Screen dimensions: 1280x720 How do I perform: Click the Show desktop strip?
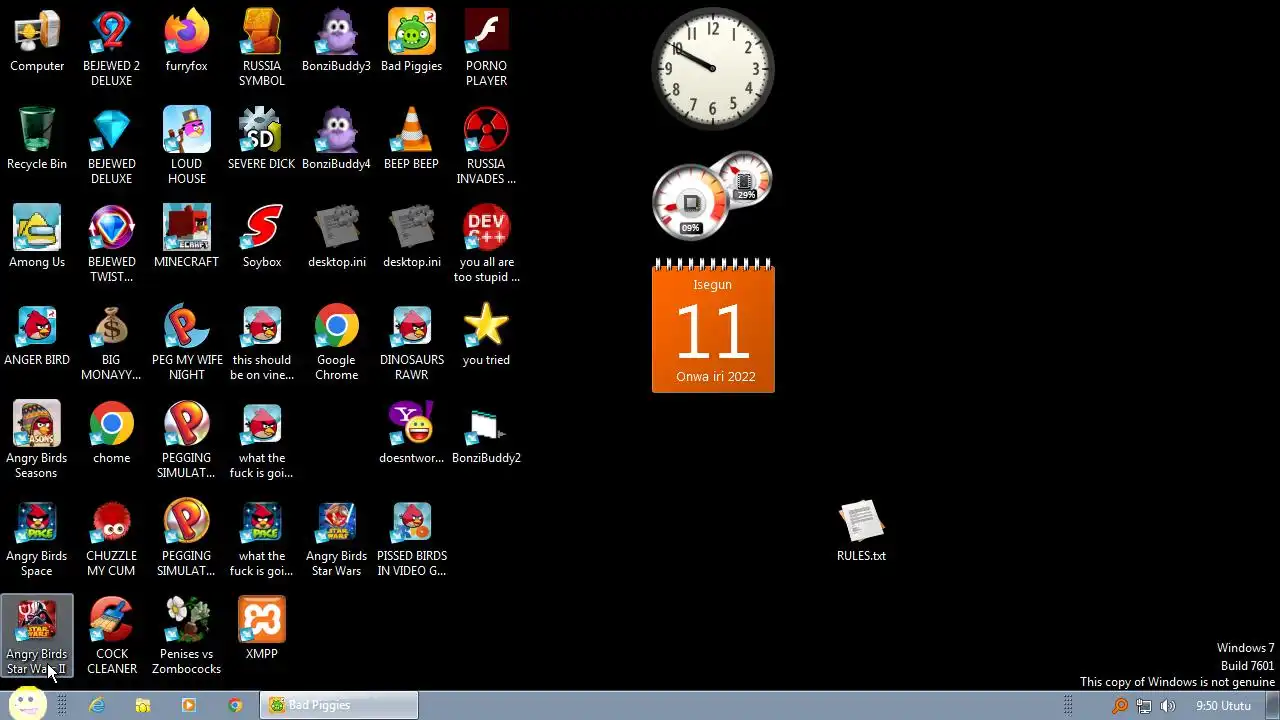tap(1272, 705)
